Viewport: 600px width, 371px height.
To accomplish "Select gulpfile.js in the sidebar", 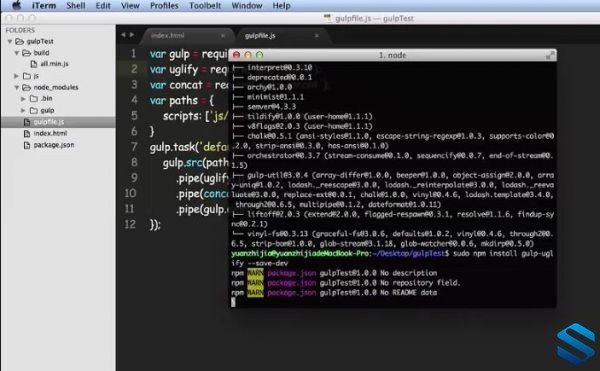I will (x=58, y=122).
